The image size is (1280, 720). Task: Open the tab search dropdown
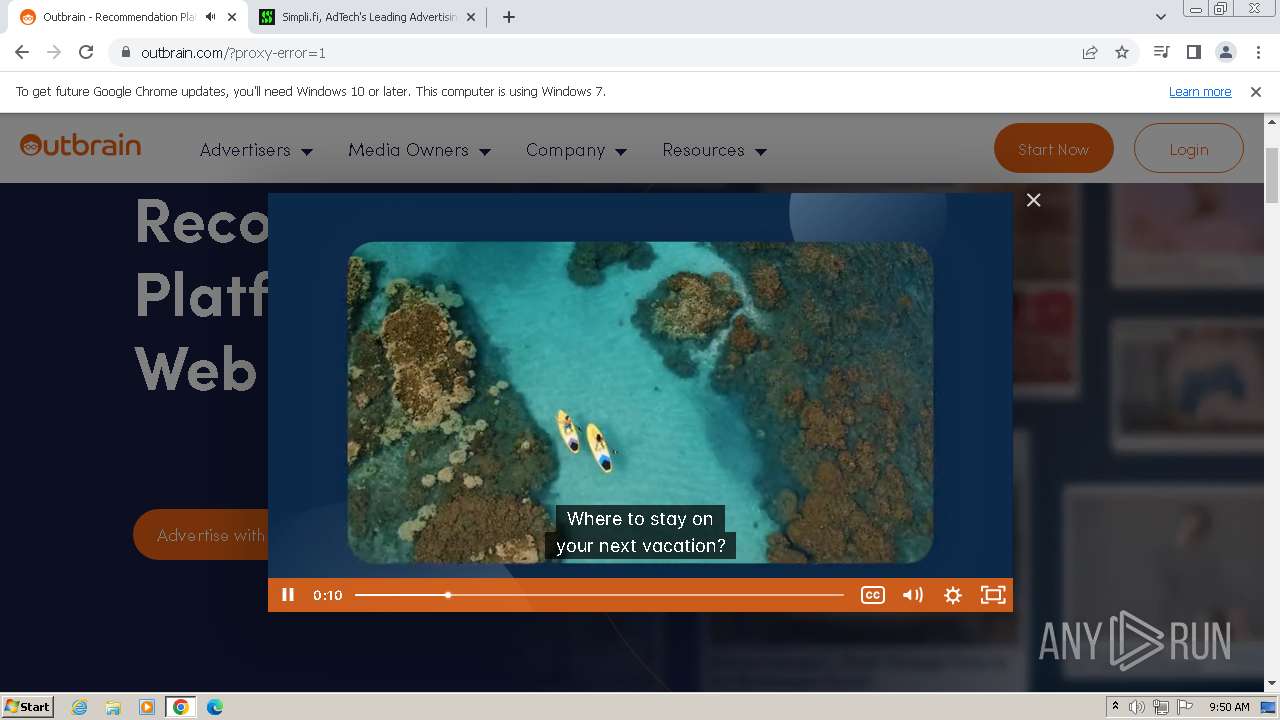1161,17
